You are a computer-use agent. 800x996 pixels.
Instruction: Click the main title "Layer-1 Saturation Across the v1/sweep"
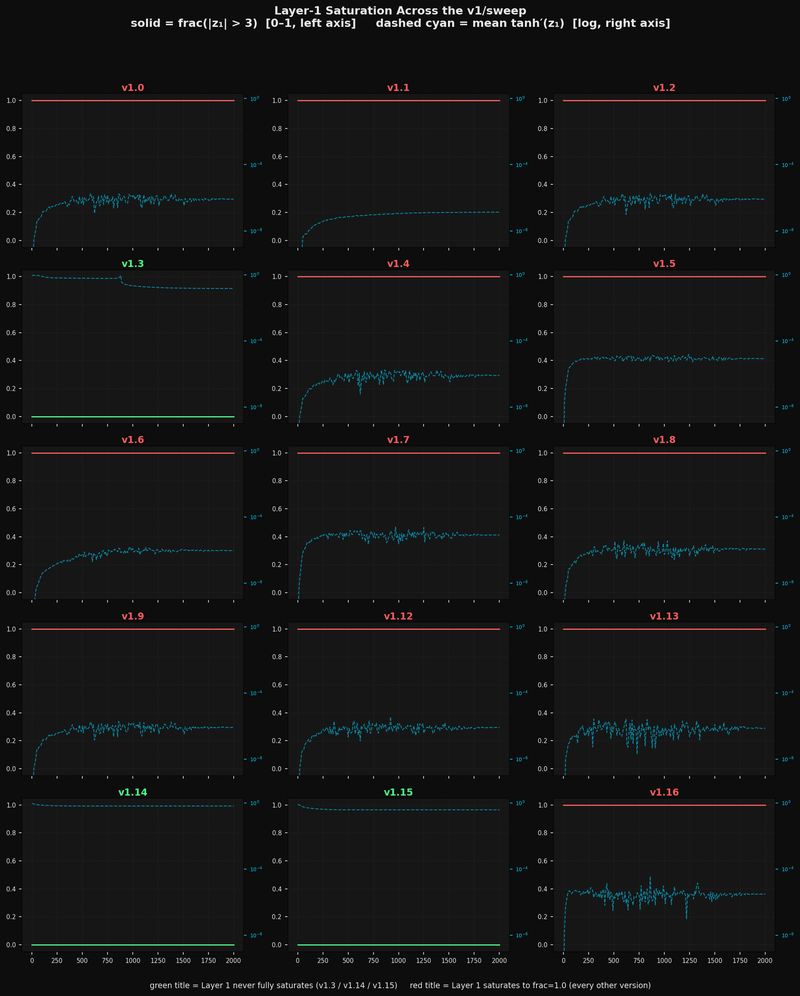[400, 11]
